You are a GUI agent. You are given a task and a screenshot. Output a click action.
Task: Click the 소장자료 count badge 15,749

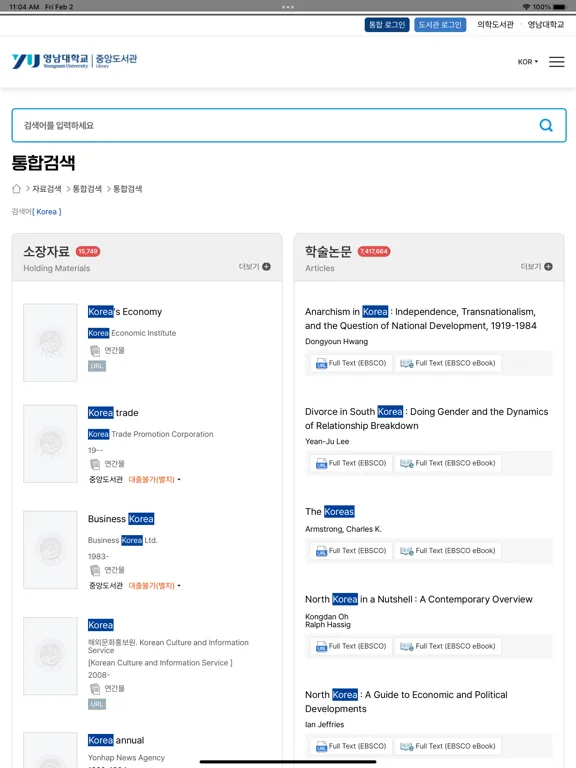88,251
